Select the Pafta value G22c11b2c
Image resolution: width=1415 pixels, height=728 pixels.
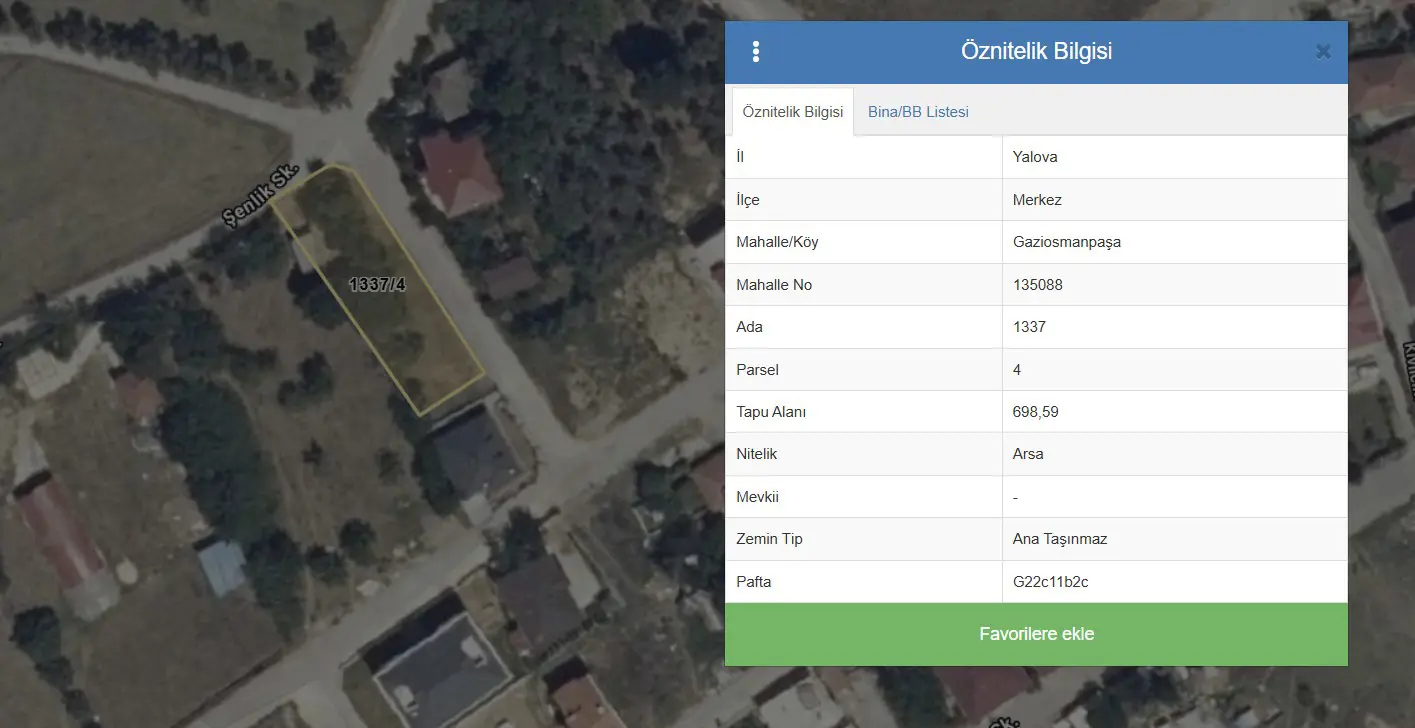point(1051,581)
